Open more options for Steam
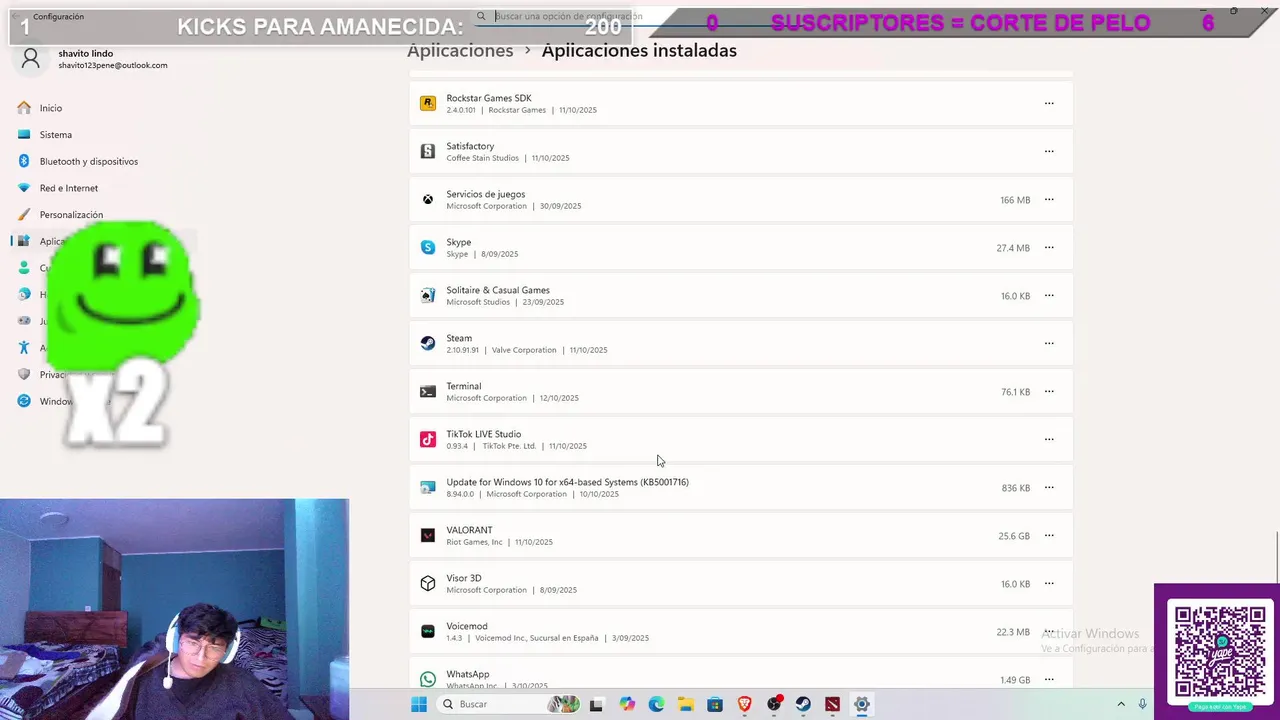1280x720 pixels. coord(1049,343)
